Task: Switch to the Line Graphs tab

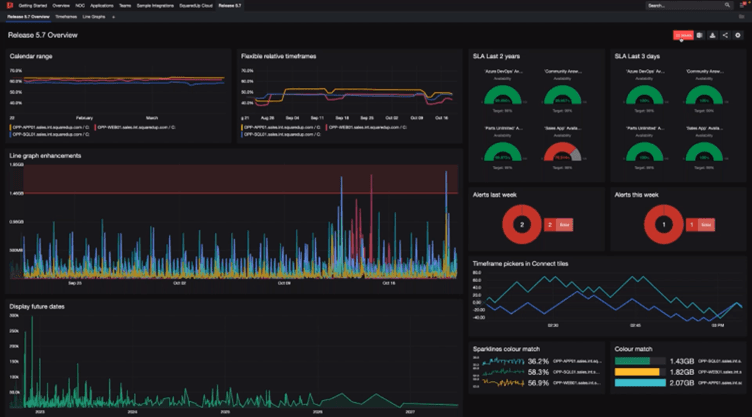Action: pyautogui.click(x=94, y=17)
